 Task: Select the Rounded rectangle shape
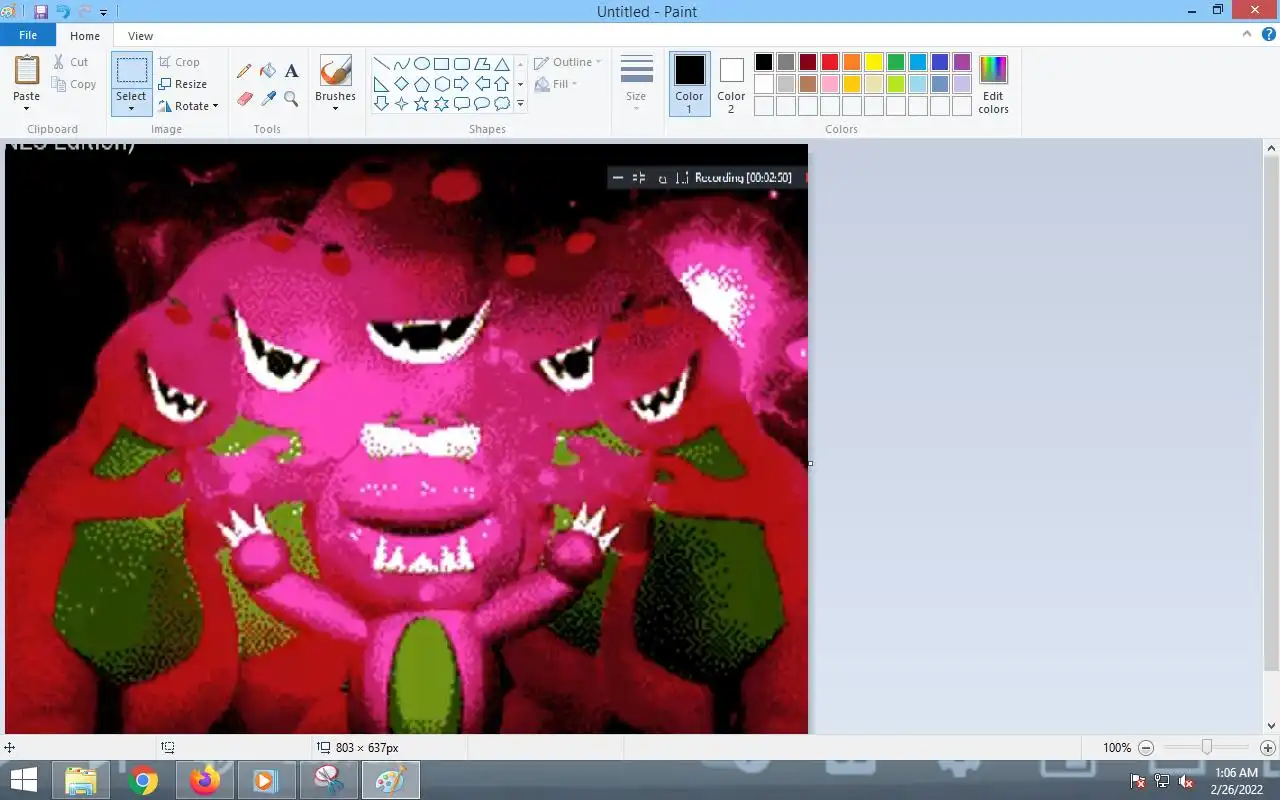[462, 64]
